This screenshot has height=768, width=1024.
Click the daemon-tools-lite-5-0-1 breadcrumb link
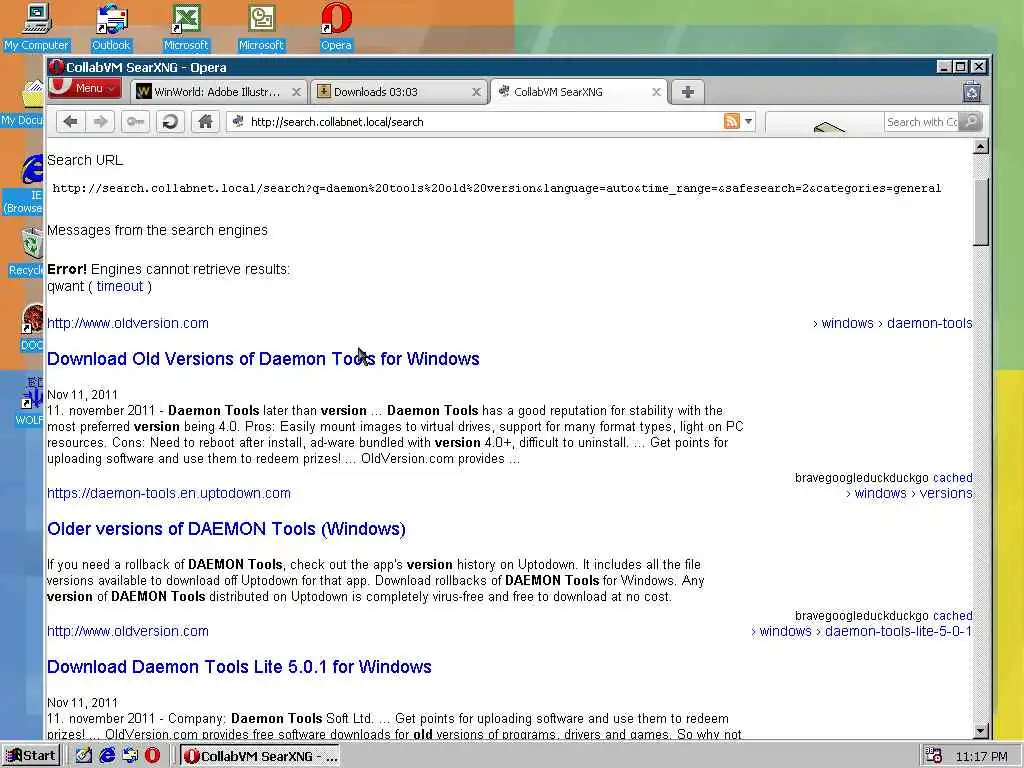862,631
